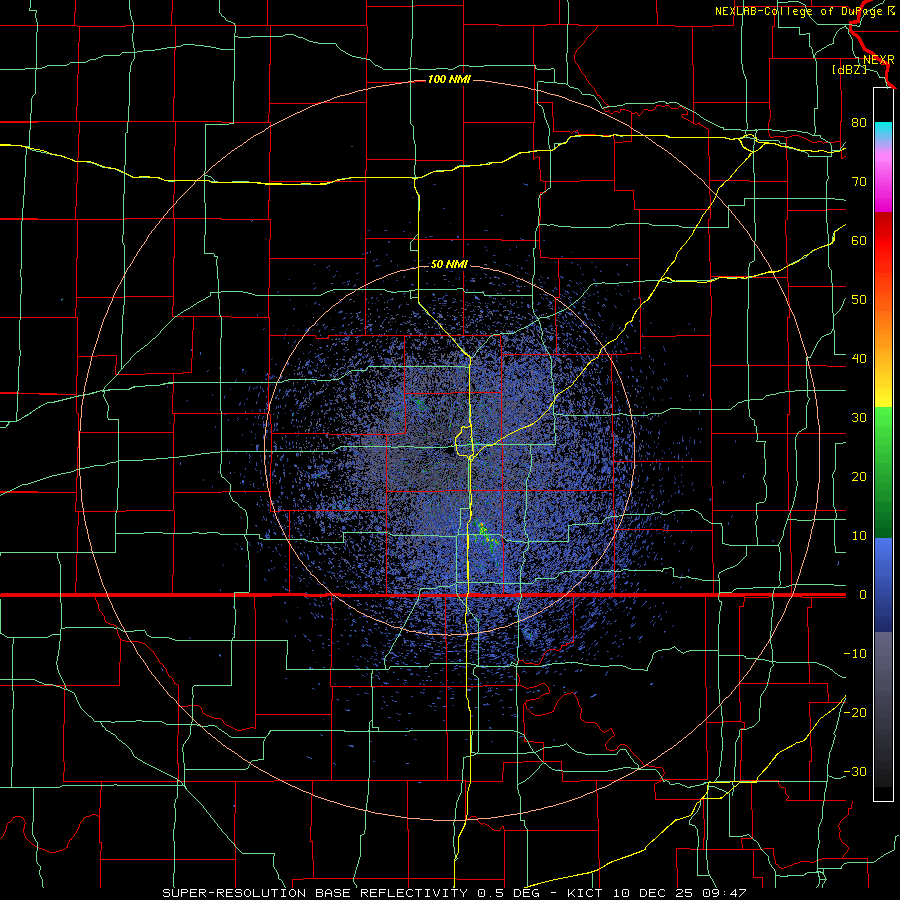Click the 0 value on the dBZ scale

pos(862,595)
